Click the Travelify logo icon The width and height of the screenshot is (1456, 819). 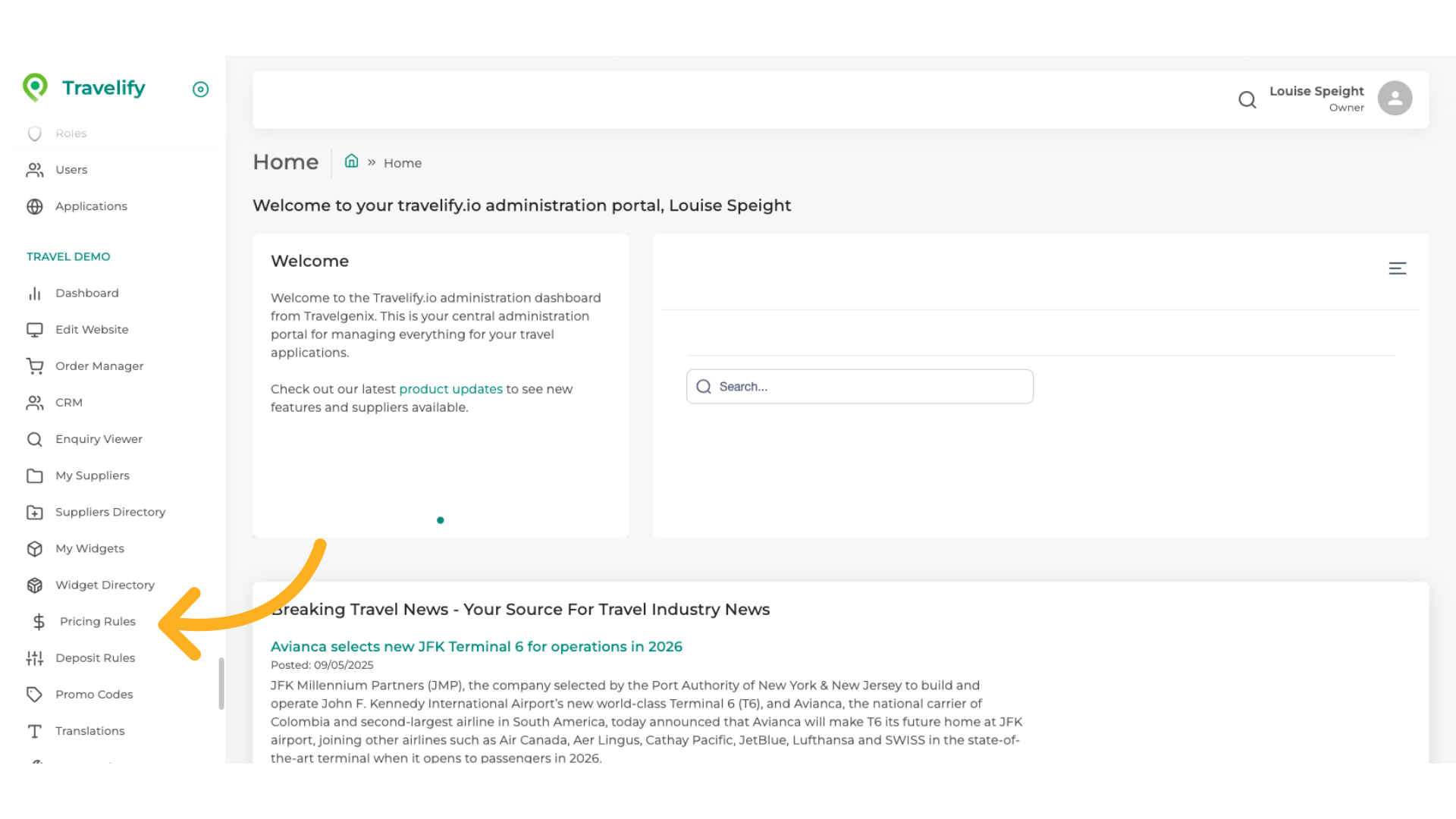(35, 87)
